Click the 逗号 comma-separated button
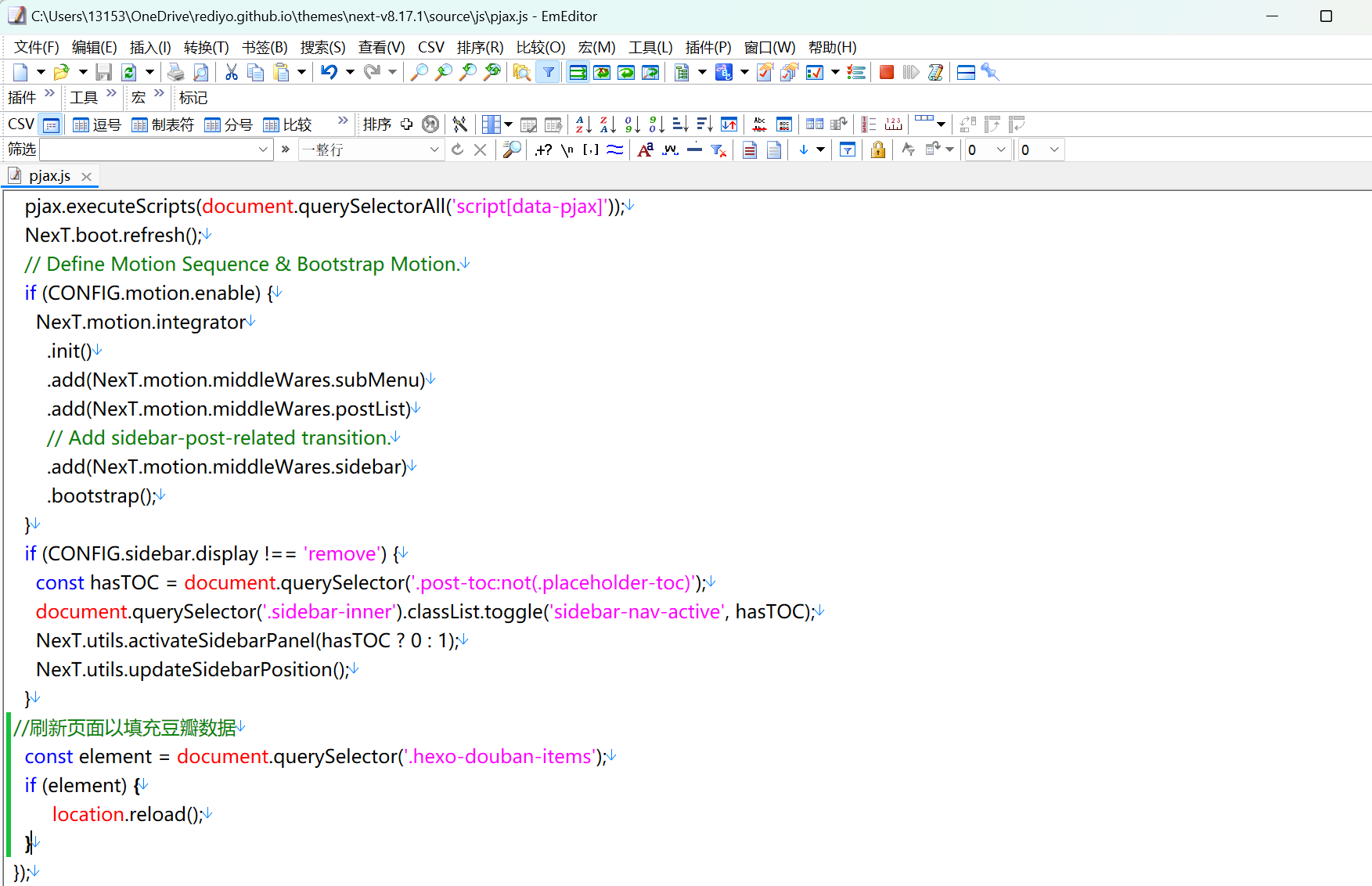 98,124
